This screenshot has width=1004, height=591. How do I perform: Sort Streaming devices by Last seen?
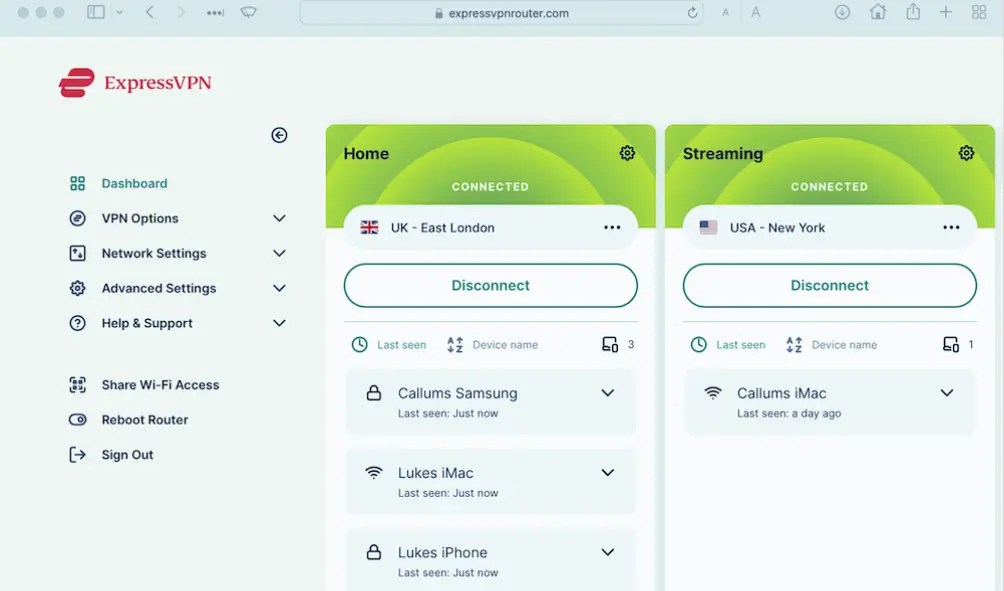(x=741, y=344)
